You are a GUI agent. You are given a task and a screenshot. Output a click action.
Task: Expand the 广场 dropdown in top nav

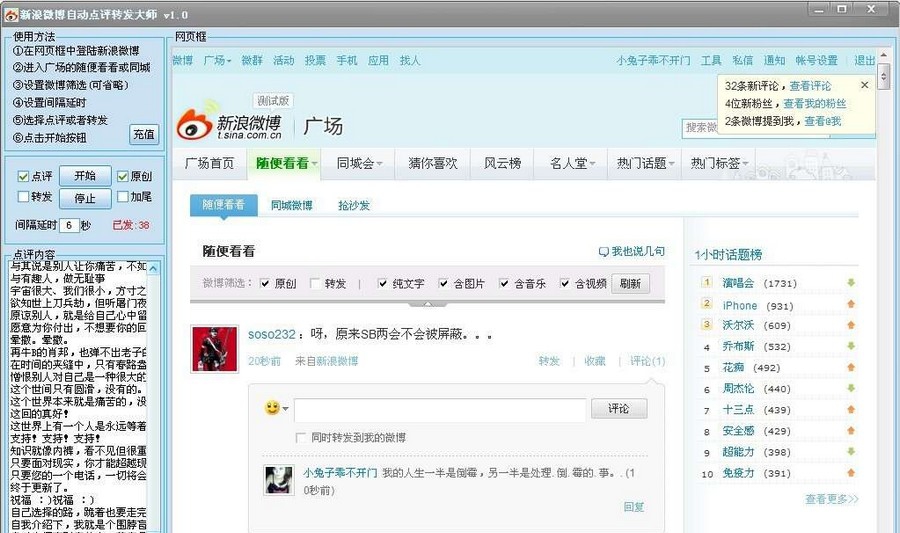[228, 61]
